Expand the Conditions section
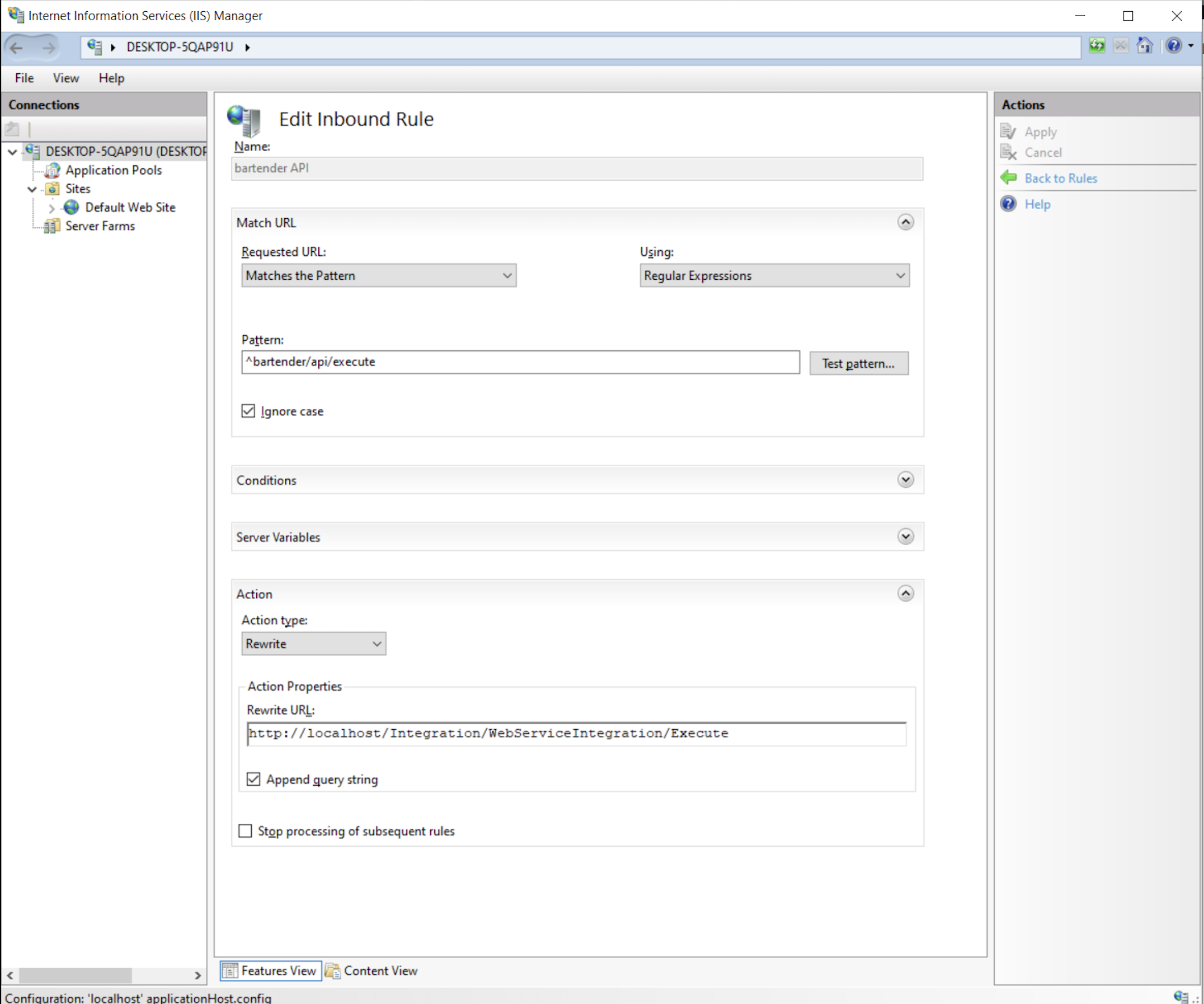 905,480
